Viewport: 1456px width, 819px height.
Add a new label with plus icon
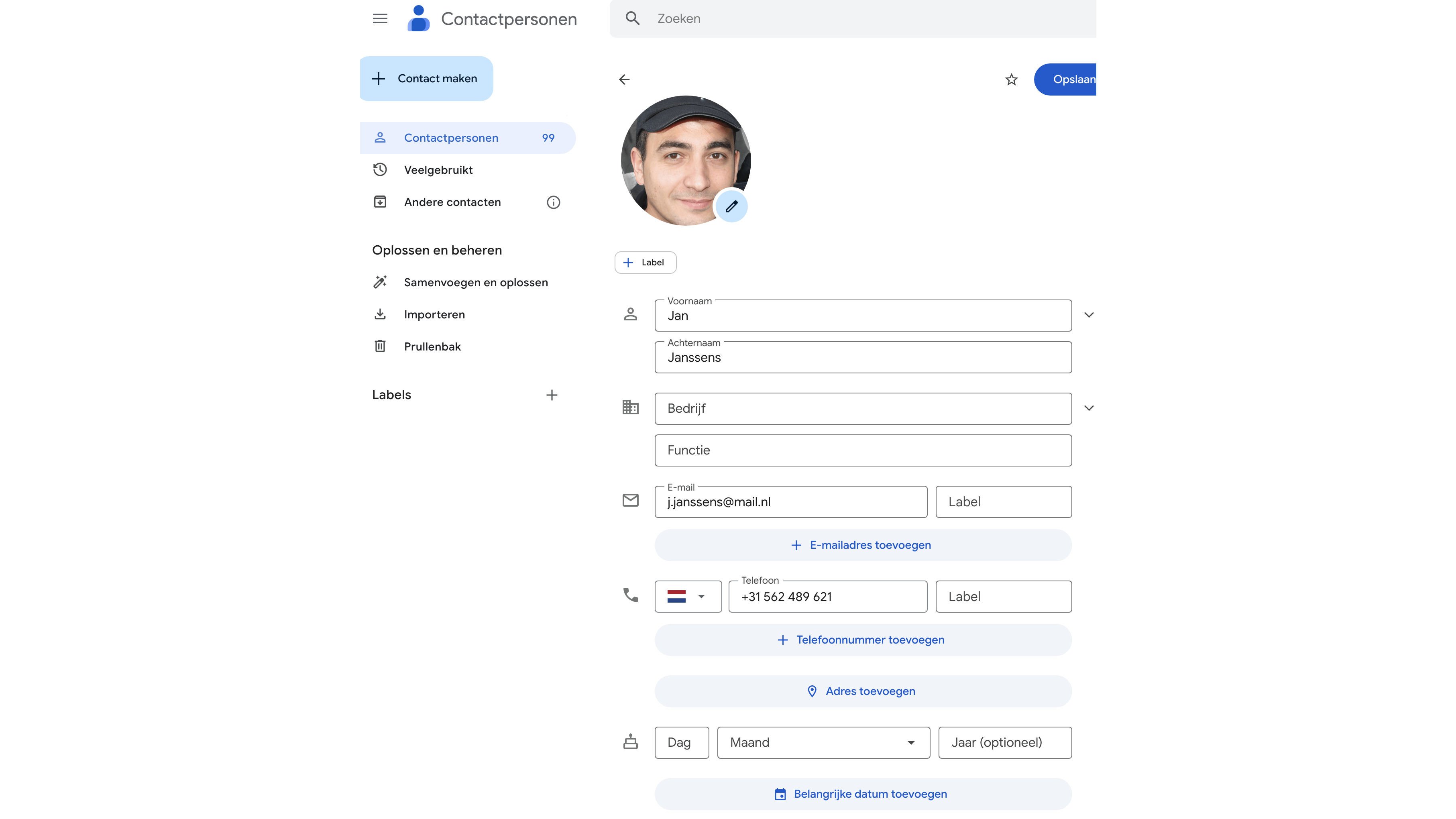tap(552, 395)
